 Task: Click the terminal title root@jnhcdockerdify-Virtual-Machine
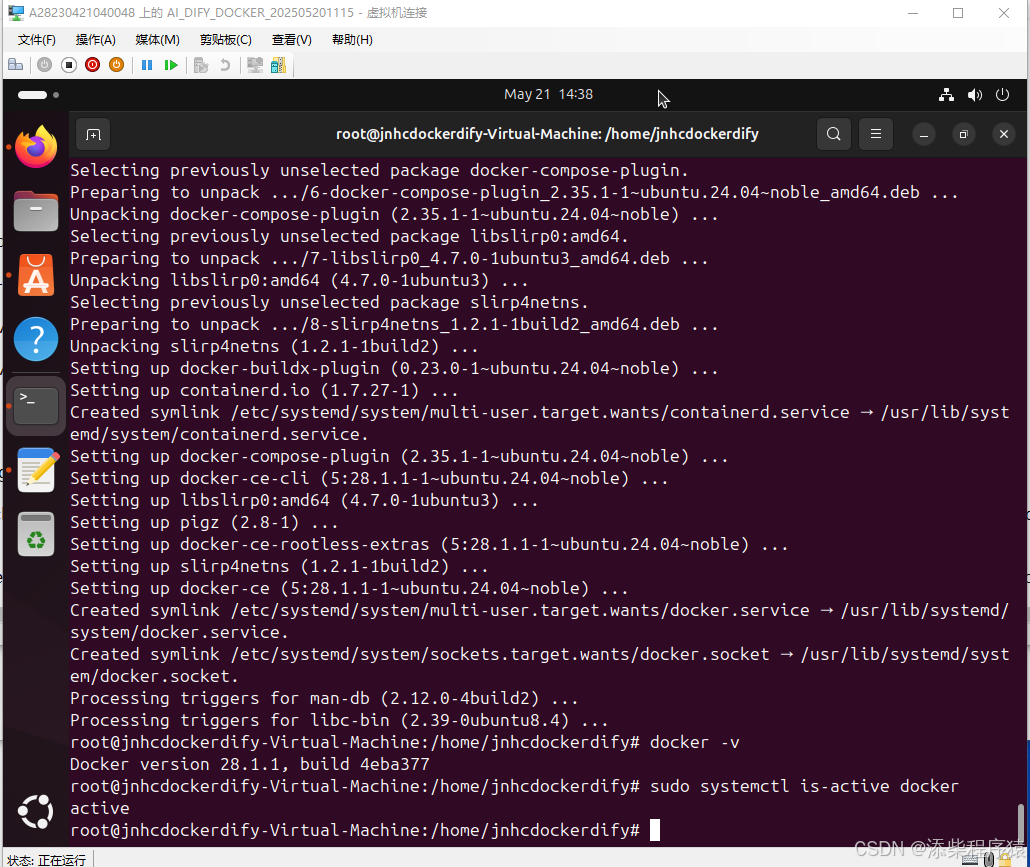pos(547,134)
